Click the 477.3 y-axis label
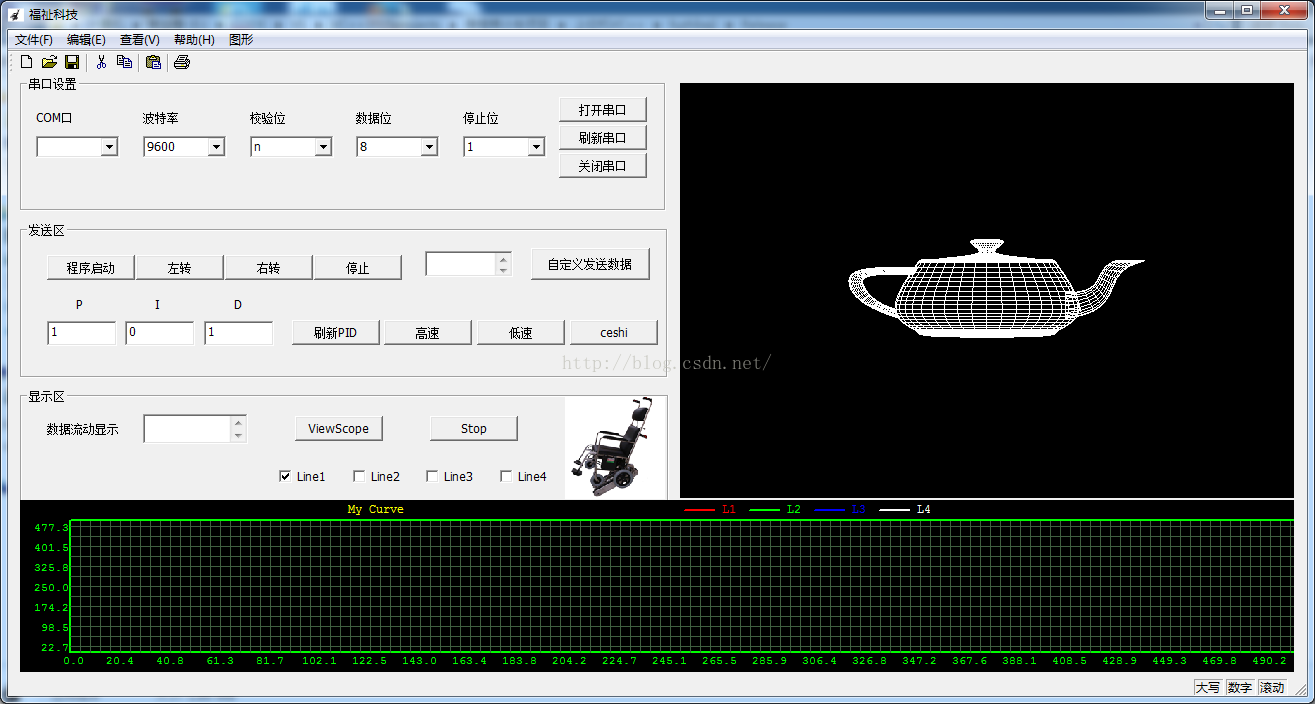 pyautogui.click(x=51, y=527)
